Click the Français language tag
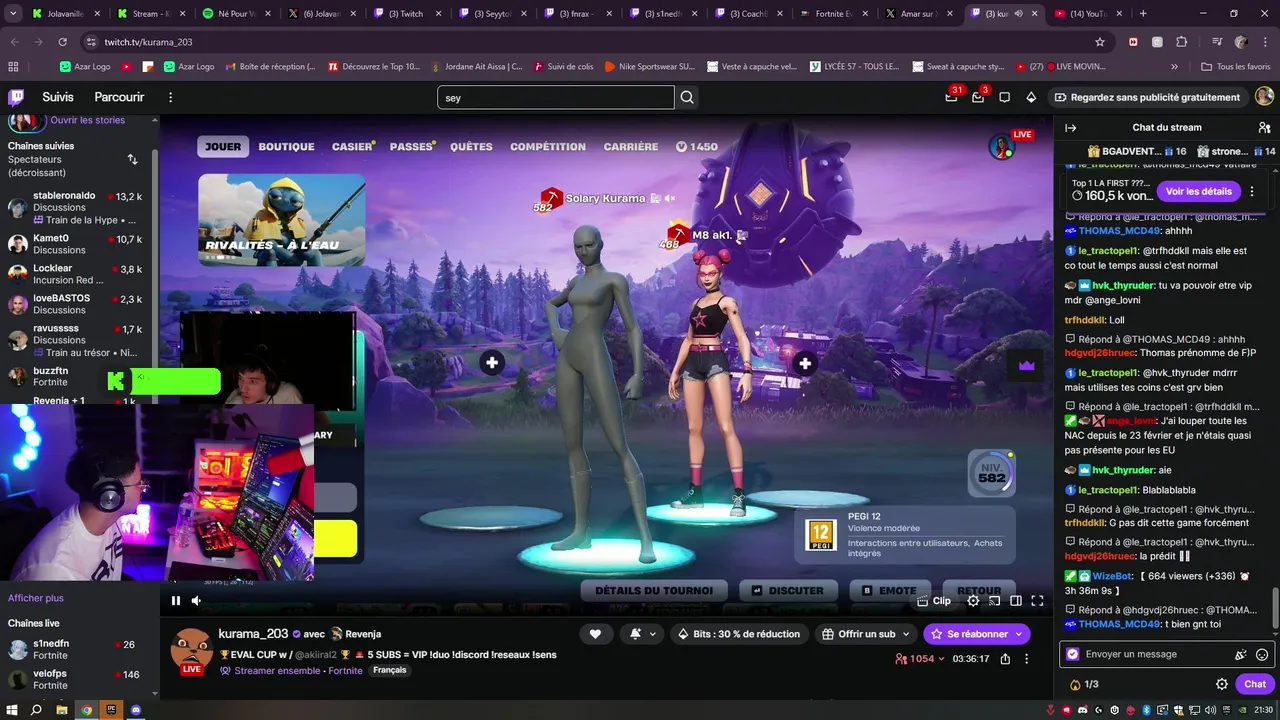The height and width of the screenshot is (720, 1280). click(390, 670)
